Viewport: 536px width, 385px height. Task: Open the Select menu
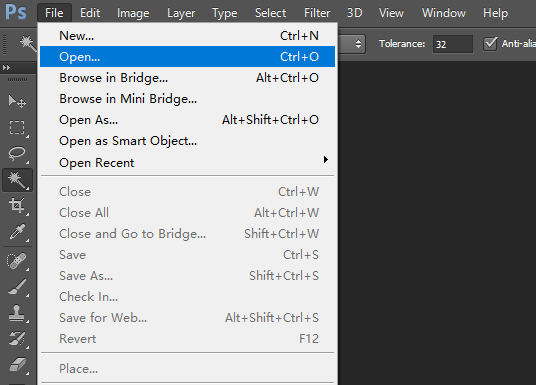[x=270, y=13]
